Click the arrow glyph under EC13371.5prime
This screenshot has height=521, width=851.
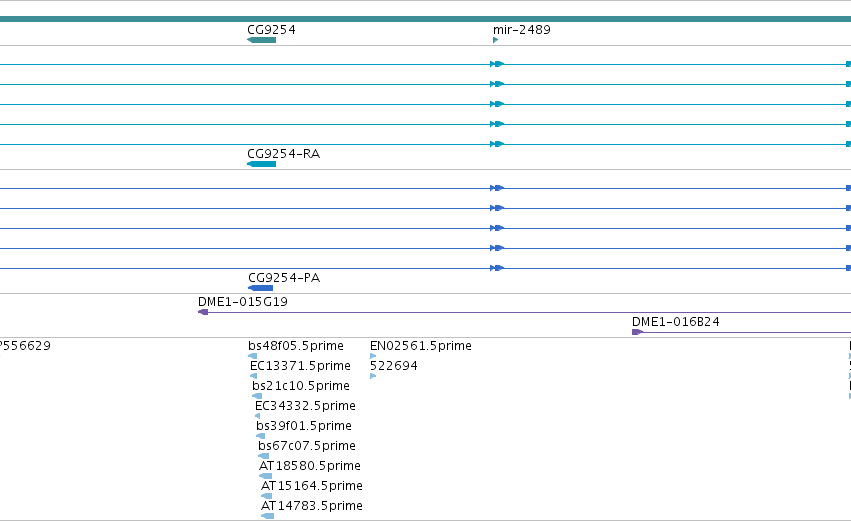click(253, 376)
